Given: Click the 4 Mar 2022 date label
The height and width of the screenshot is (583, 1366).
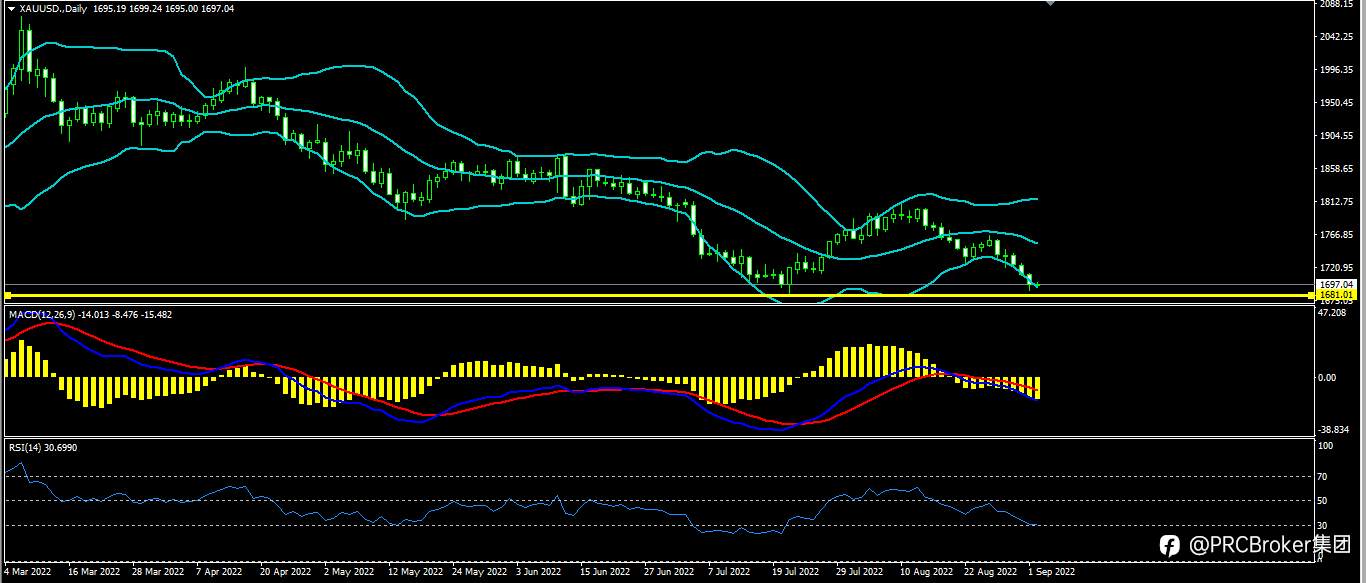Looking at the screenshot, I should tap(28, 572).
